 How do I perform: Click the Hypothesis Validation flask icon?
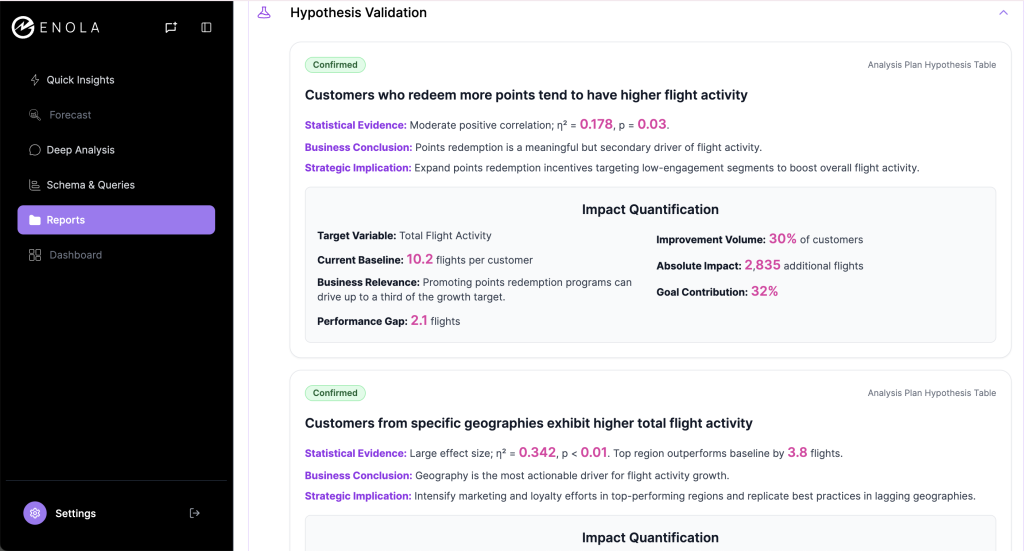[x=264, y=12]
